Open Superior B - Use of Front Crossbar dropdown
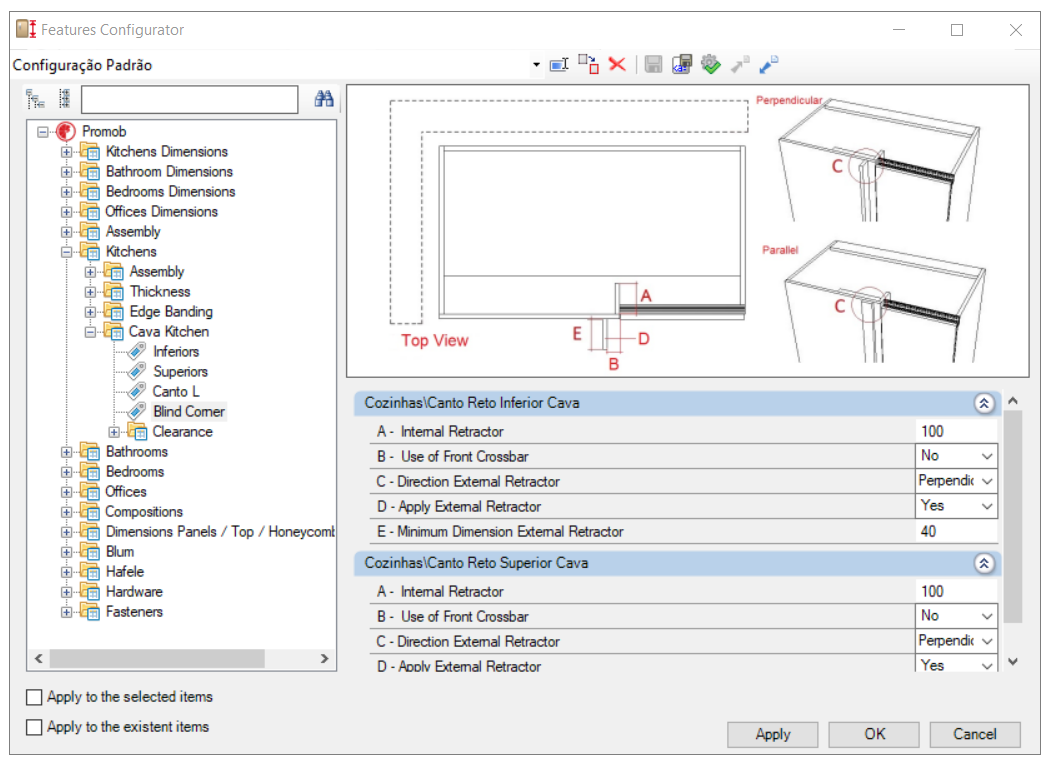 click(986, 617)
